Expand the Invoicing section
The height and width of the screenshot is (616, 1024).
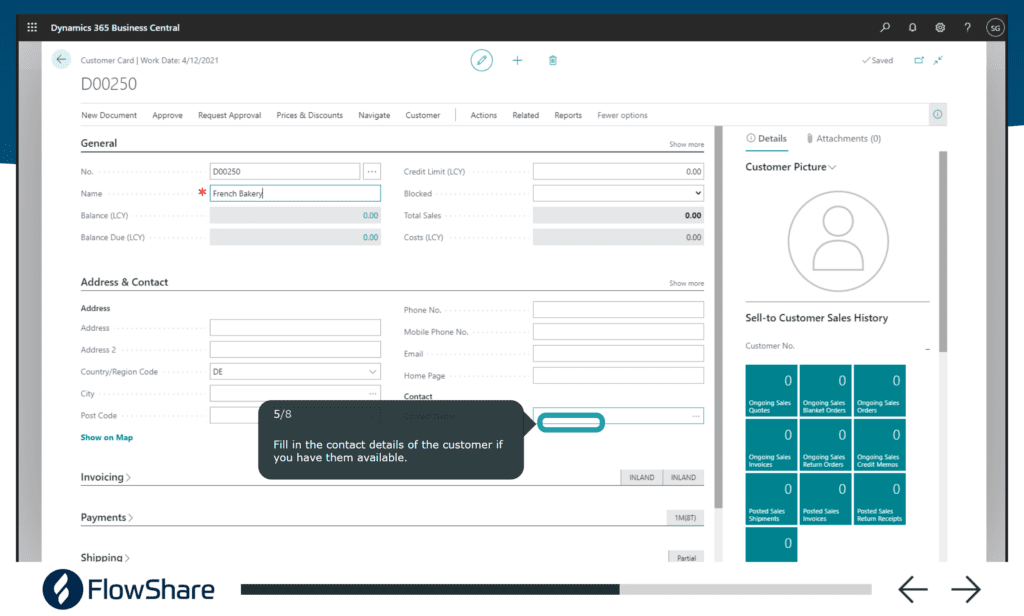(106, 477)
